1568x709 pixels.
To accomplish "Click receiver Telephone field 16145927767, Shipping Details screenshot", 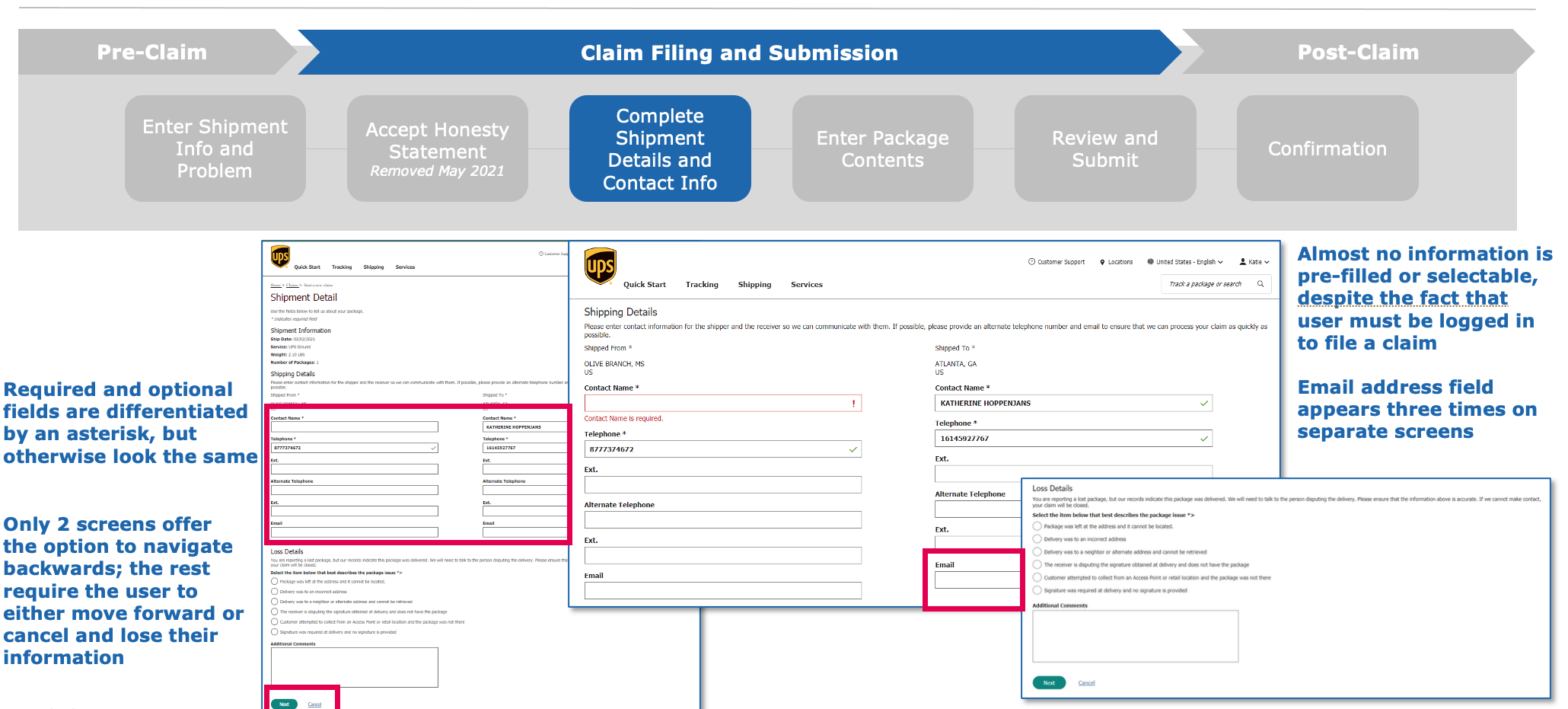I will [x=1073, y=439].
